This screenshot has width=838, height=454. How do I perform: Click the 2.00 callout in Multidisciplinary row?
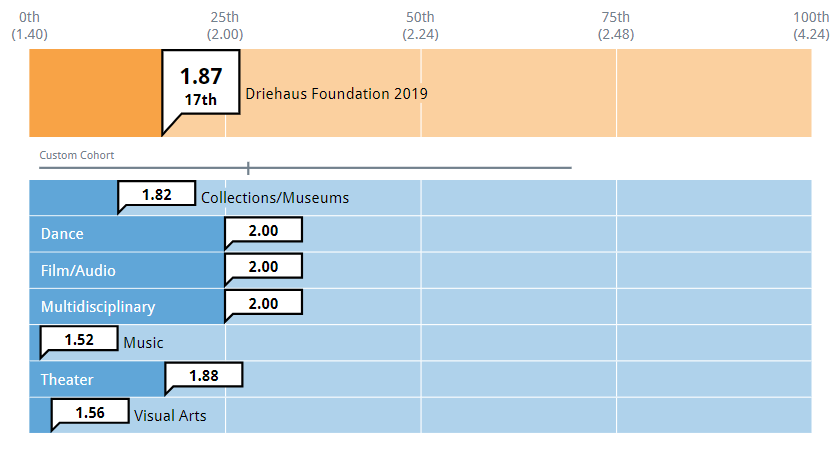(x=263, y=302)
